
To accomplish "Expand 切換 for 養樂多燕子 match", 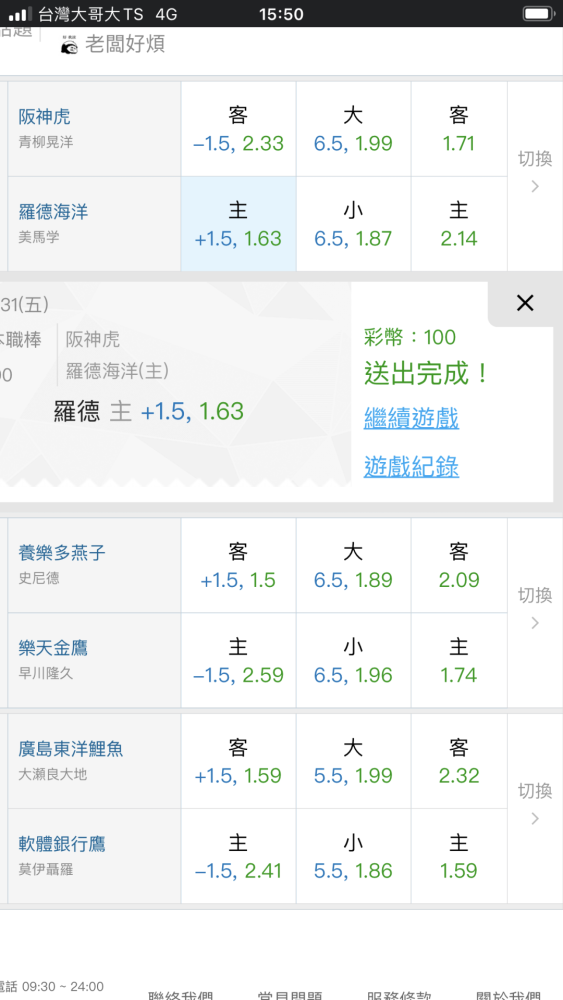I will click(535, 609).
